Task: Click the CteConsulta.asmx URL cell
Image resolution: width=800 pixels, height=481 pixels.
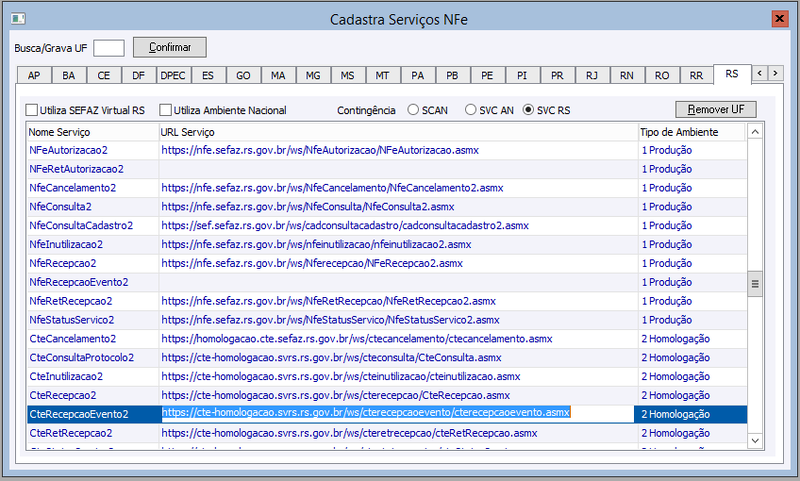Action: click(398, 358)
